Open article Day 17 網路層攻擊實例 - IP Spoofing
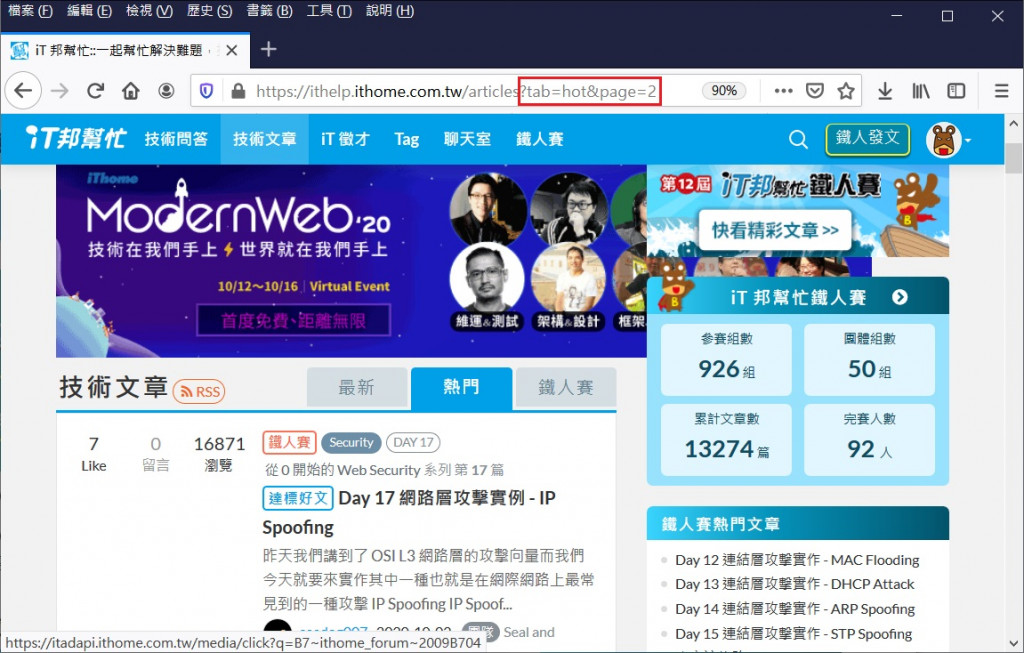1024x653 pixels. coord(409,513)
